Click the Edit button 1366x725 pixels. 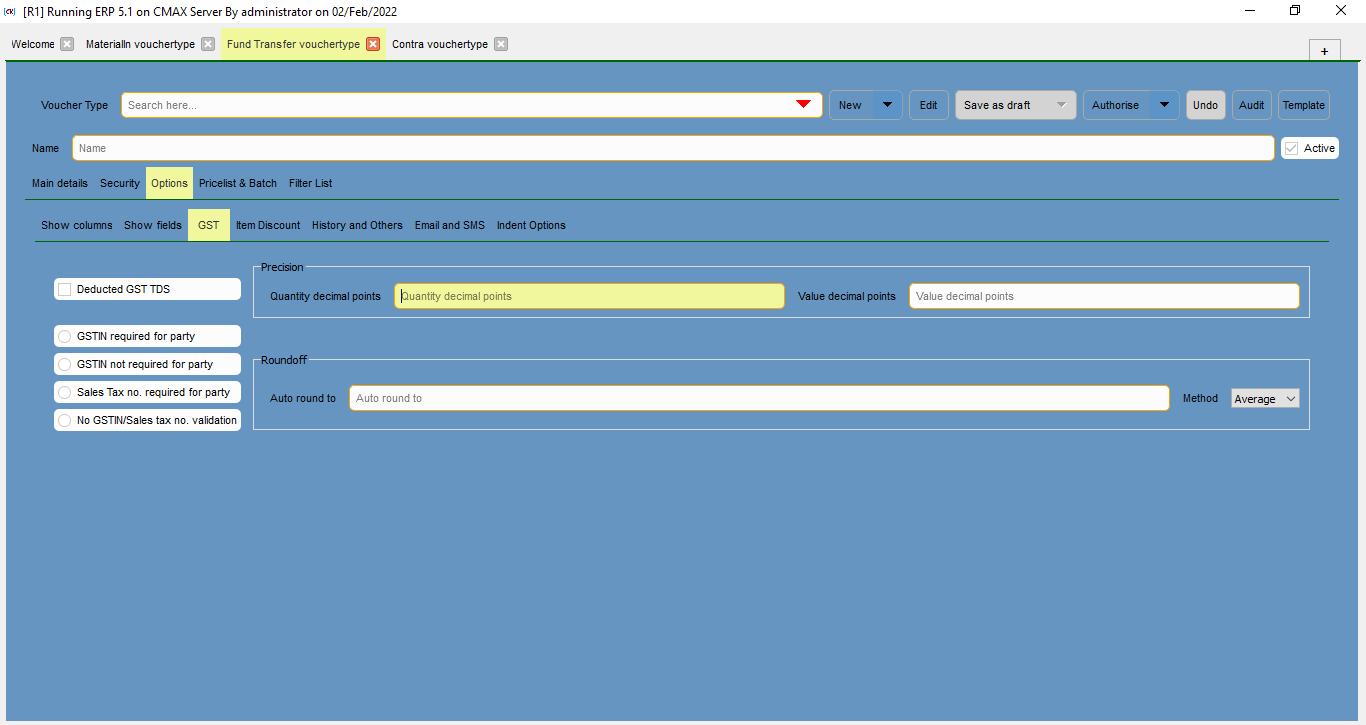coord(929,105)
